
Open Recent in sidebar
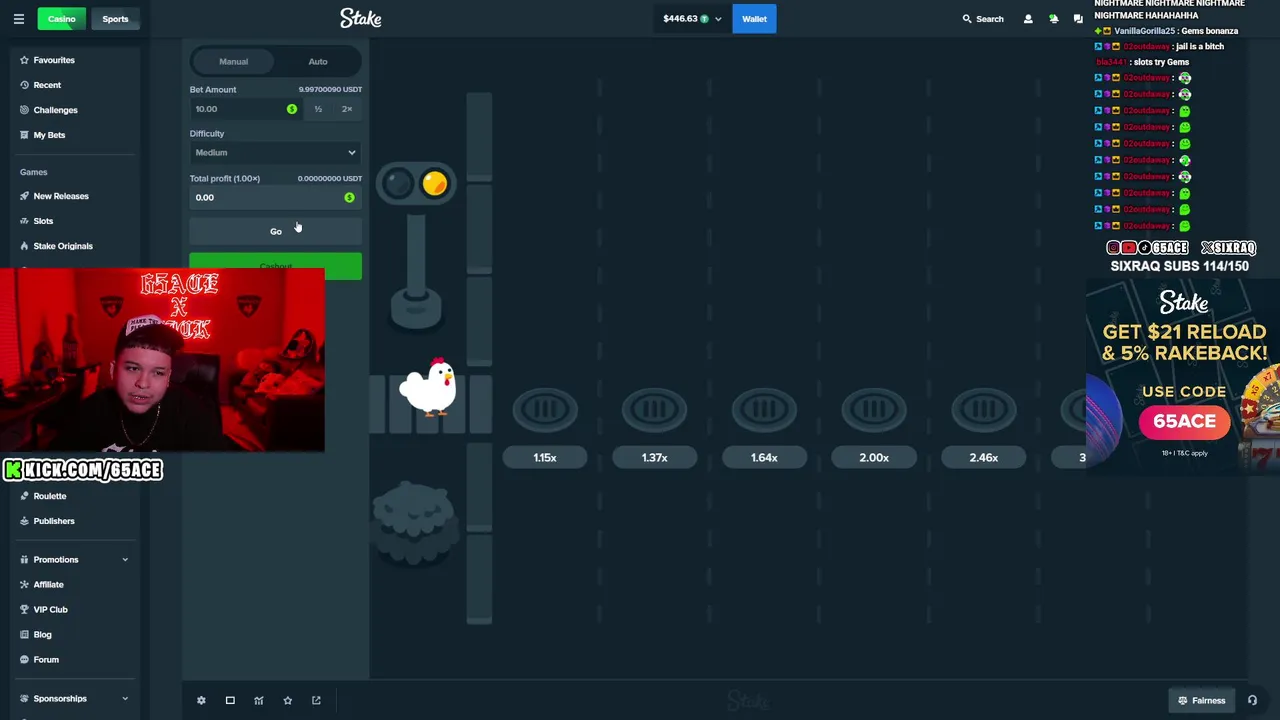(47, 85)
